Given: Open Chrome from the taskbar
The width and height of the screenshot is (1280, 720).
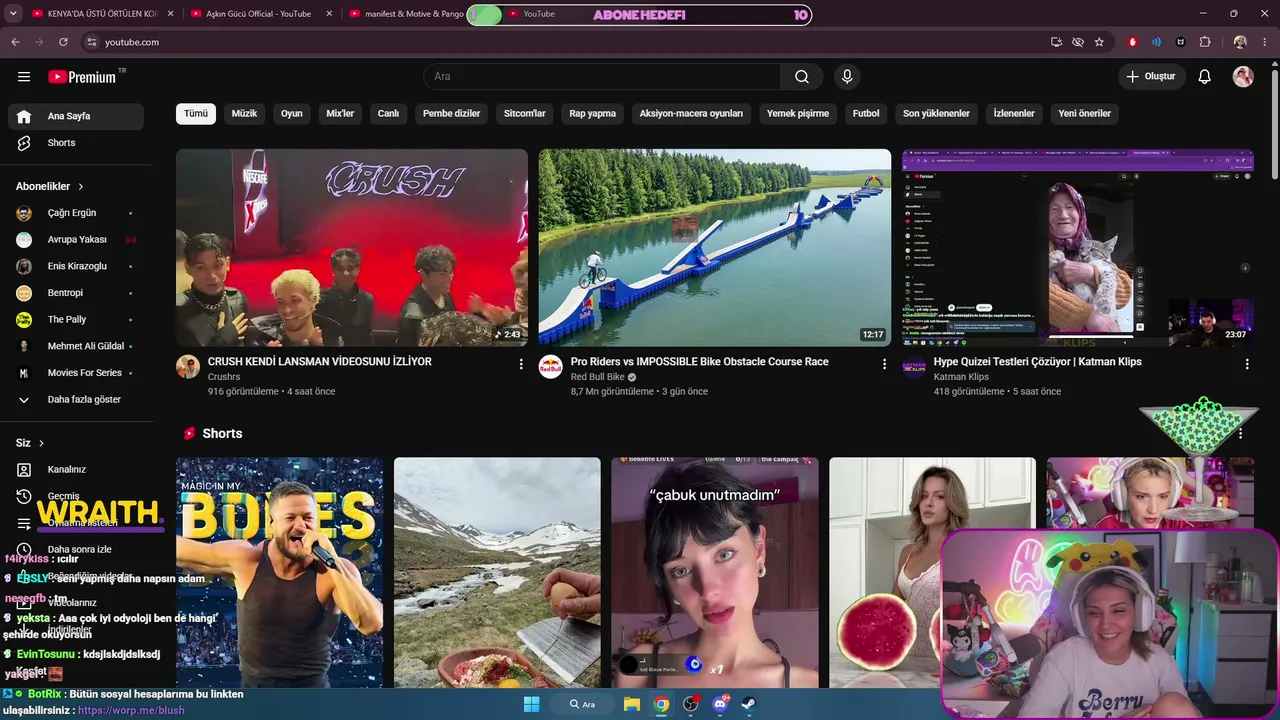Looking at the screenshot, I should tap(661, 704).
